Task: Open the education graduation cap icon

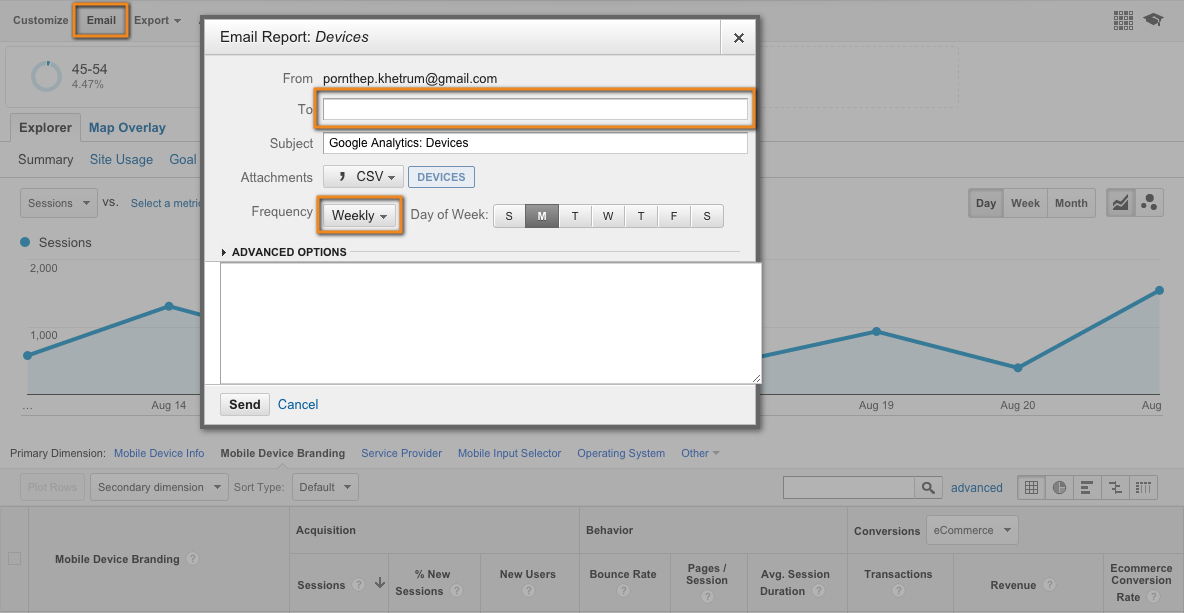Action: coord(1153,20)
